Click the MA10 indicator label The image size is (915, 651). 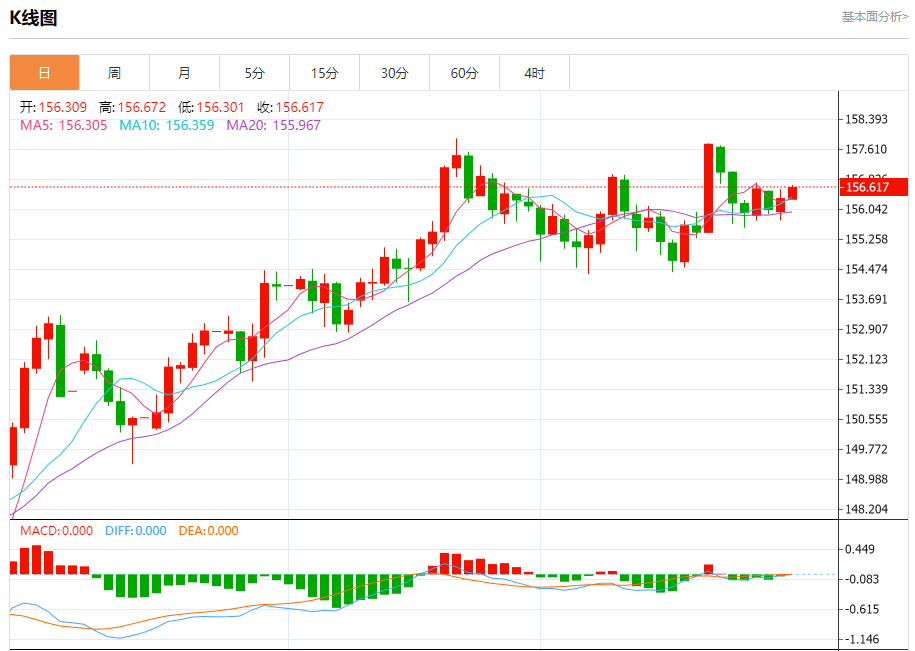[166, 125]
